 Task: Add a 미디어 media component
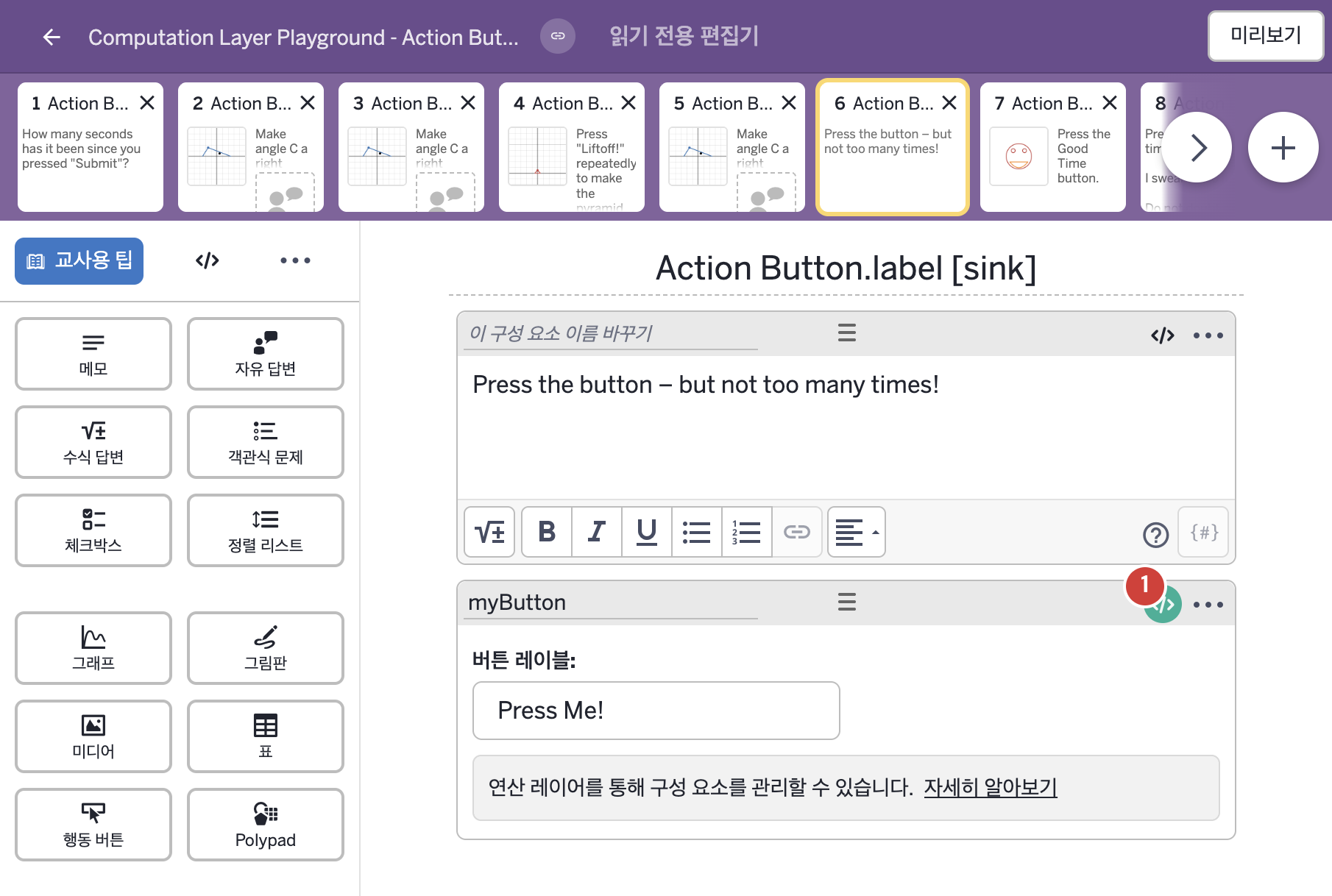(93, 736)
